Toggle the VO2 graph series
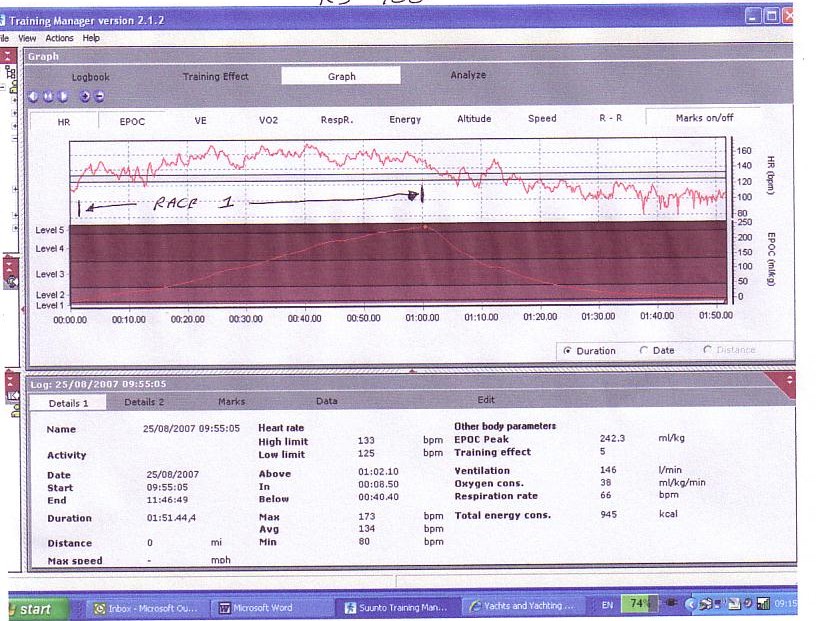The image size is (816, 621). pos(269,120)
